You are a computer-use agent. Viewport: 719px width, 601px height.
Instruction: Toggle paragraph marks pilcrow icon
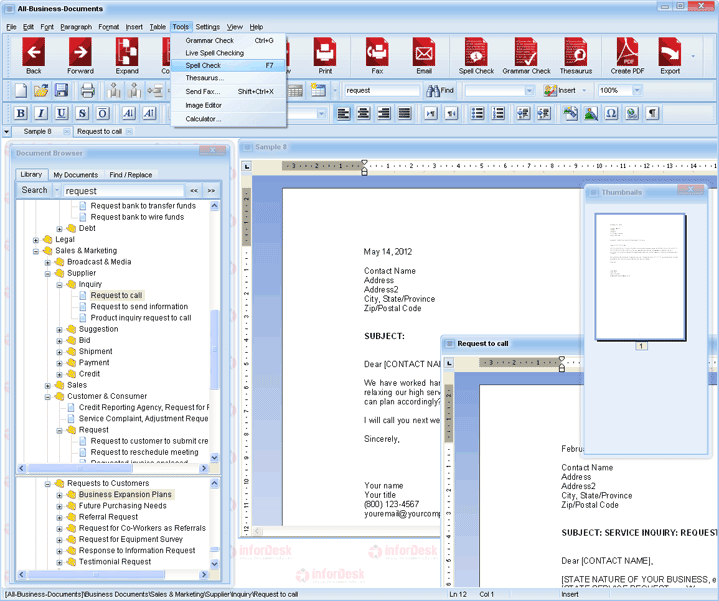tap(652, 113)
